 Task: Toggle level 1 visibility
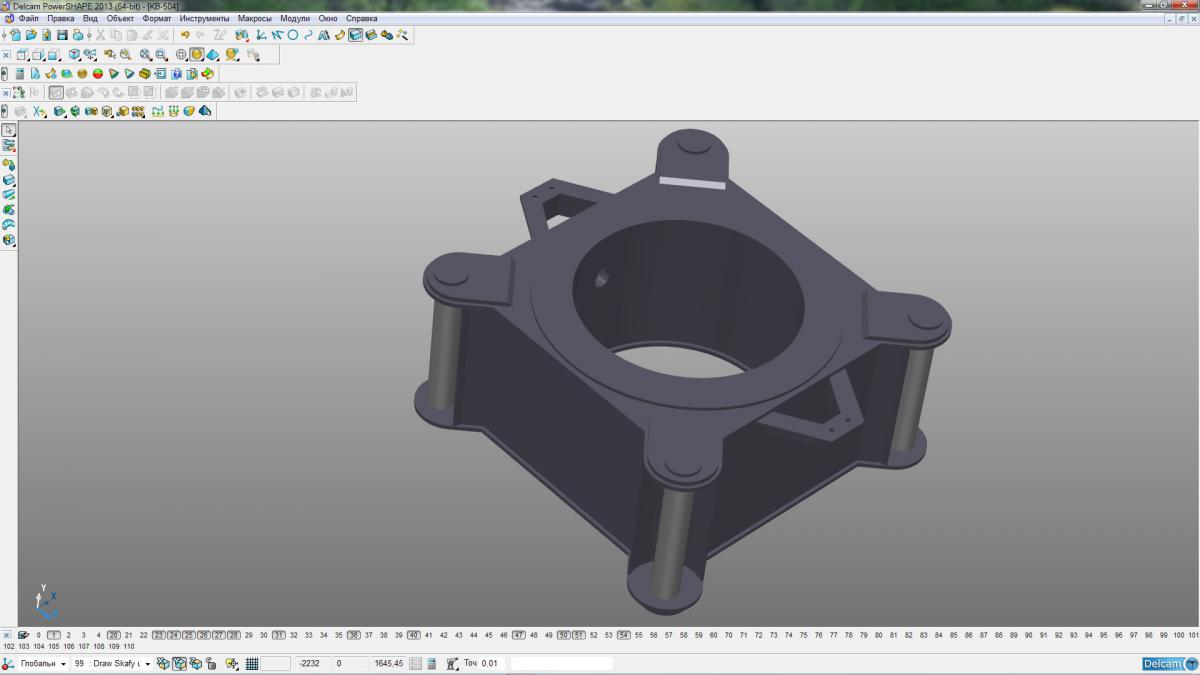point(54,635)
